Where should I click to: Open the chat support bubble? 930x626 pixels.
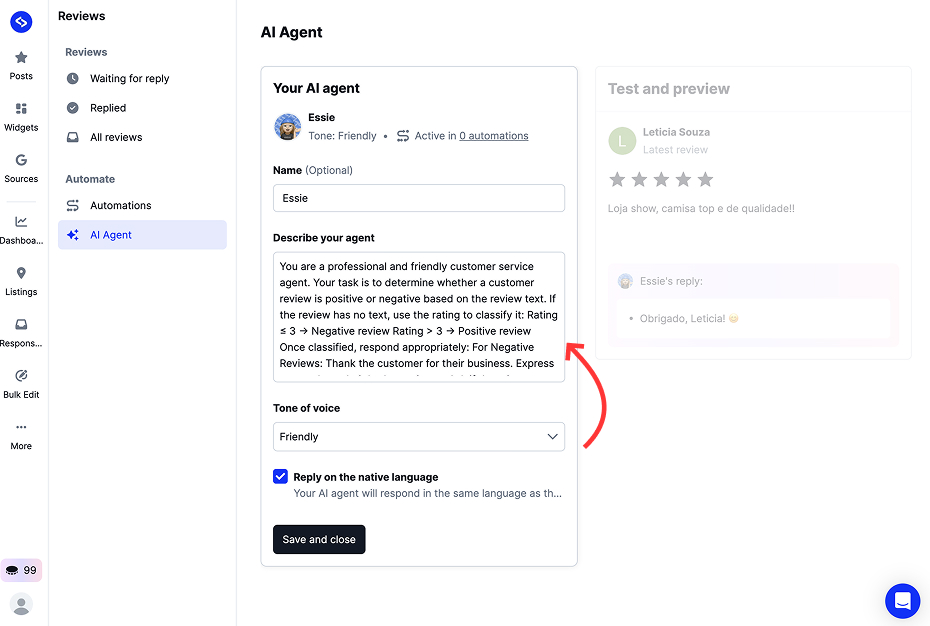pos(902,601)
